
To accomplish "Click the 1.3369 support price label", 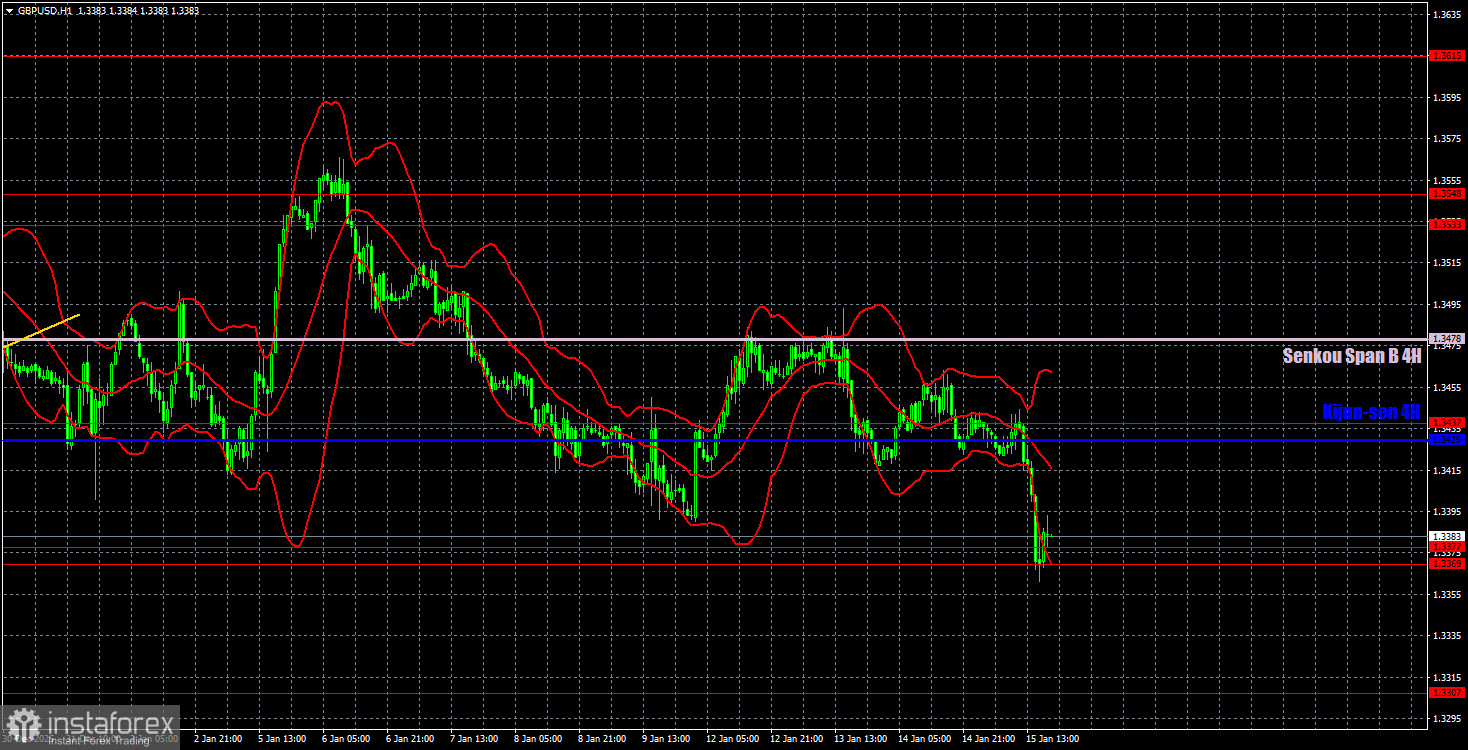I will pyautogui.click(x=1448, y=564).
